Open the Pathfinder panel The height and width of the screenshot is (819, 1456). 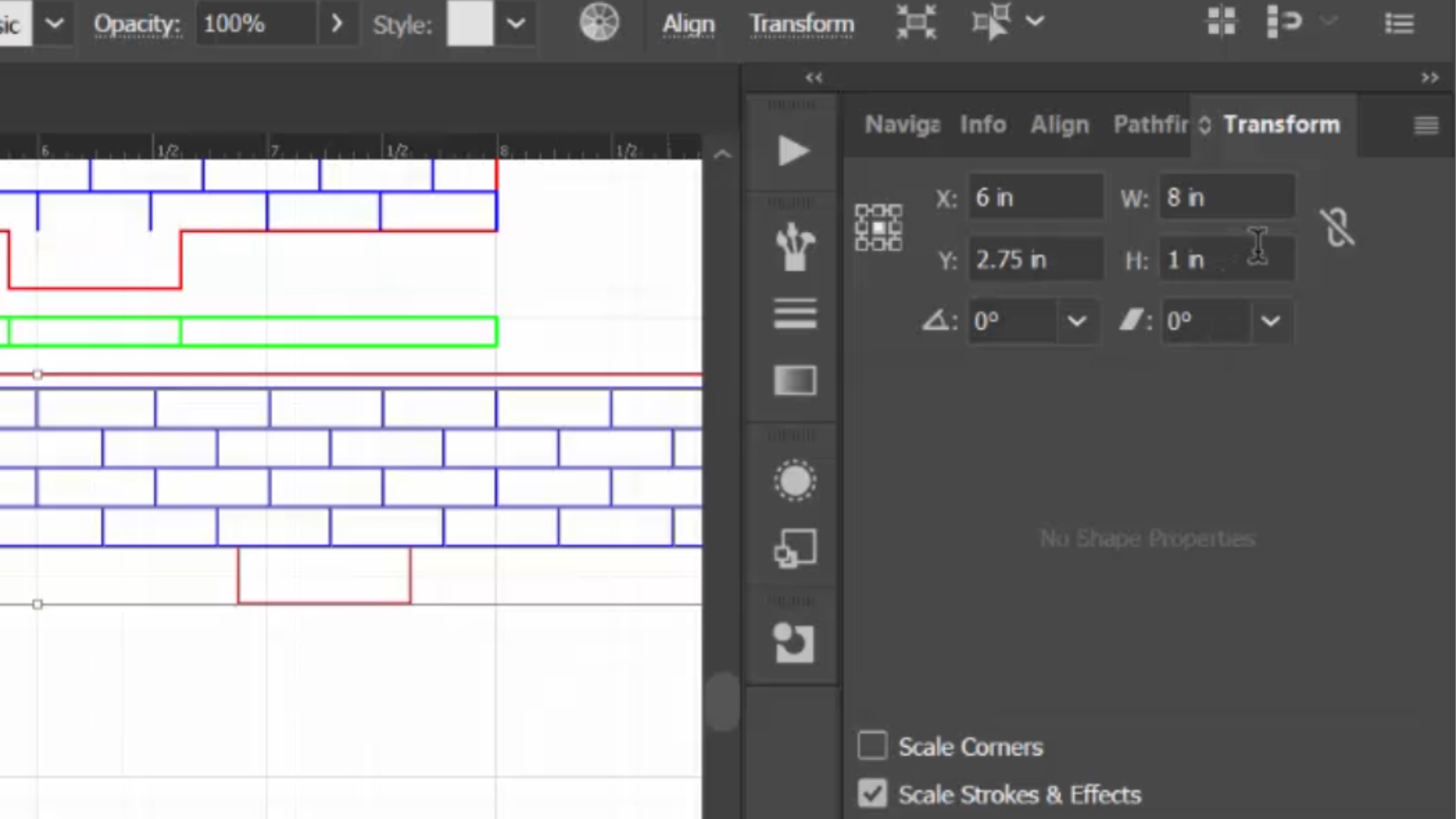[1151, 124]
